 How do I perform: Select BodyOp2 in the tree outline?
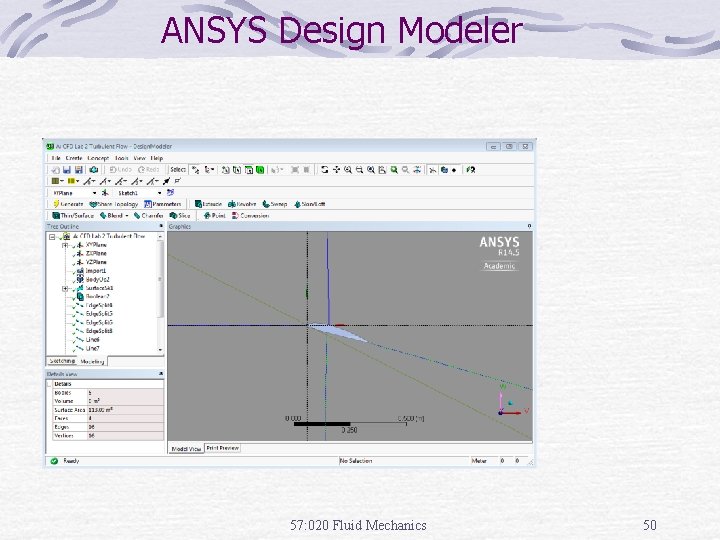pos(97,280)
